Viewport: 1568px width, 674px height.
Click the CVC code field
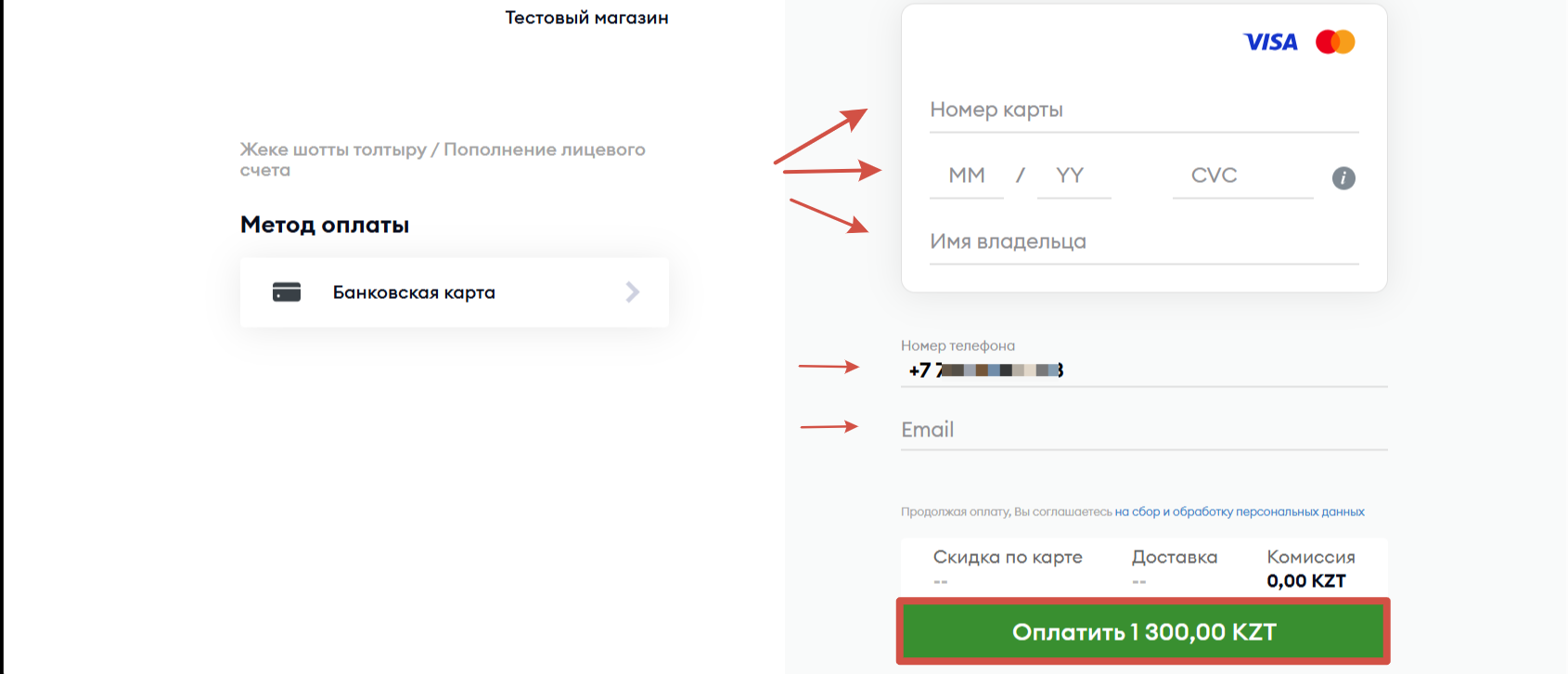1243,176
